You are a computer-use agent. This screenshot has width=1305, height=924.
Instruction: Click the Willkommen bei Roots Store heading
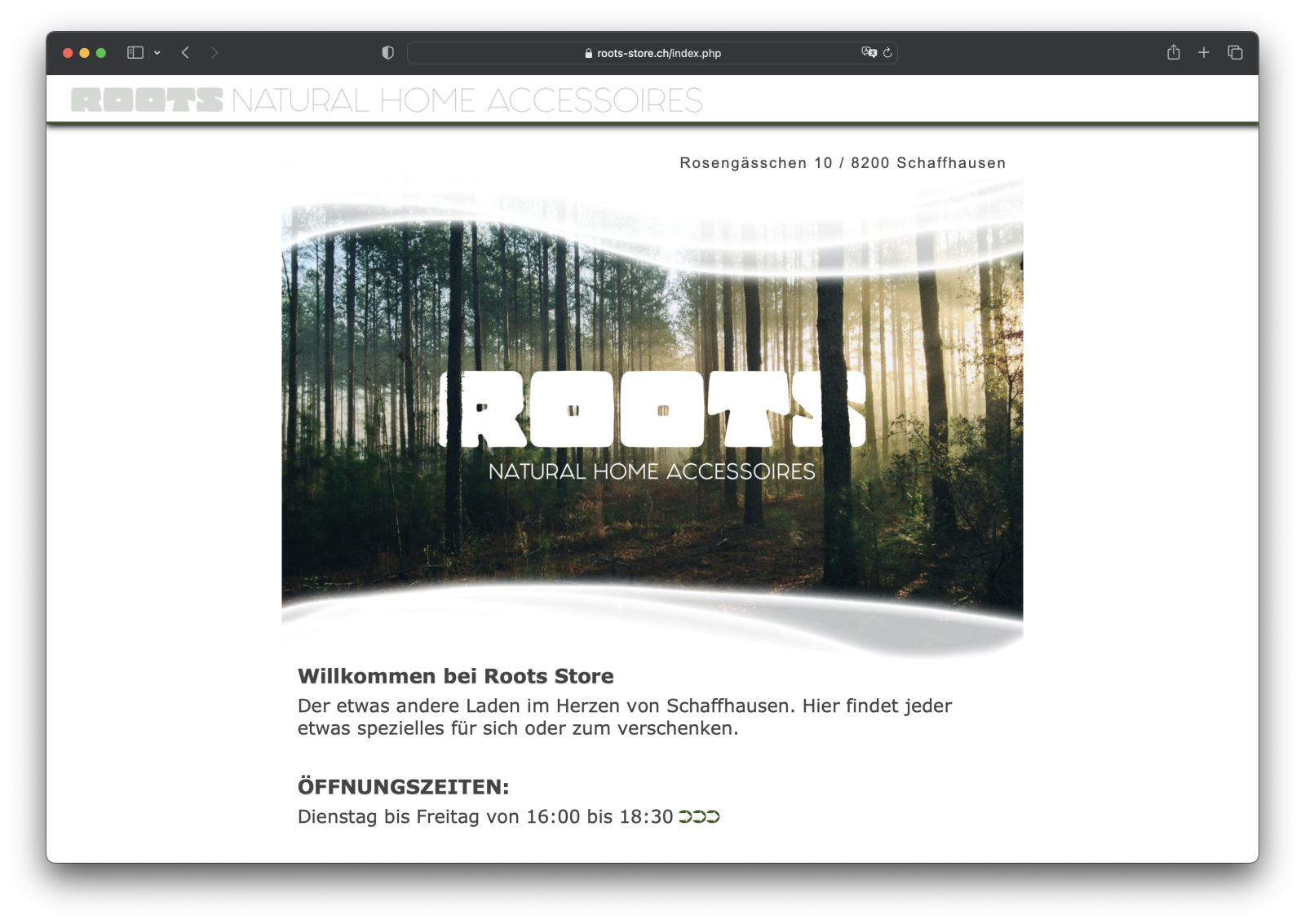455,676
